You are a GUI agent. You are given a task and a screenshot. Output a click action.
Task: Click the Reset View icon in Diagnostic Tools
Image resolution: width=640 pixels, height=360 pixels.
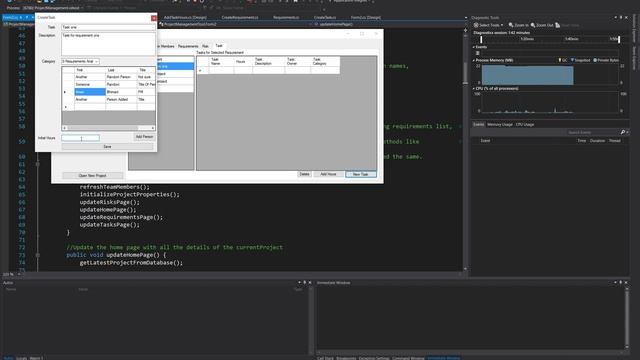click(567, 25)
